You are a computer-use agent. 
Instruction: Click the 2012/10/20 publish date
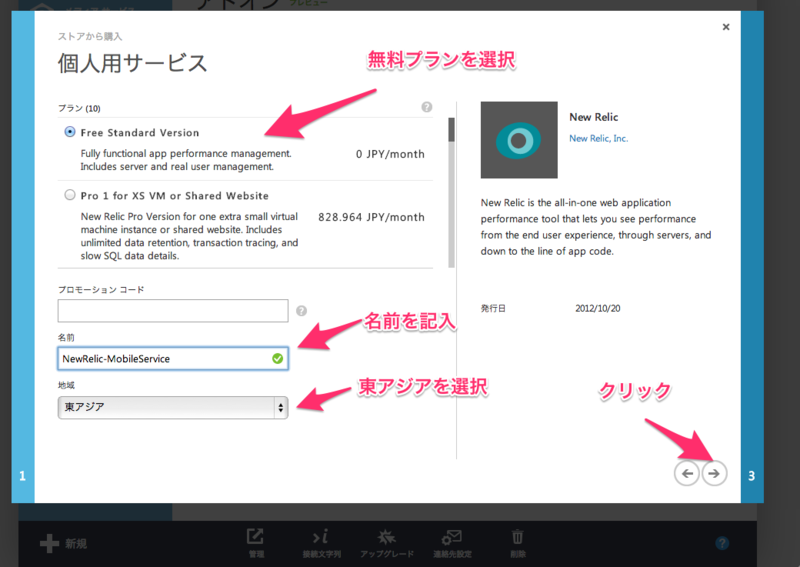point(598,308)
